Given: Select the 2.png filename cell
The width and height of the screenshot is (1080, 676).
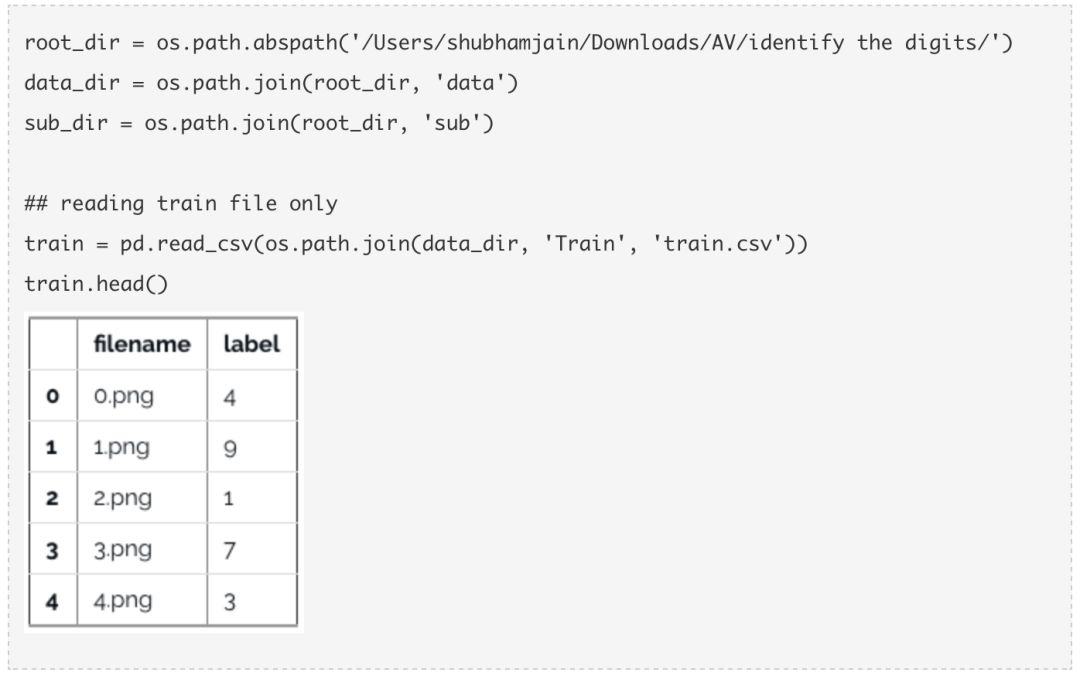Looking at the screenshot, I should pyautogui.click(x=123, y=499).
